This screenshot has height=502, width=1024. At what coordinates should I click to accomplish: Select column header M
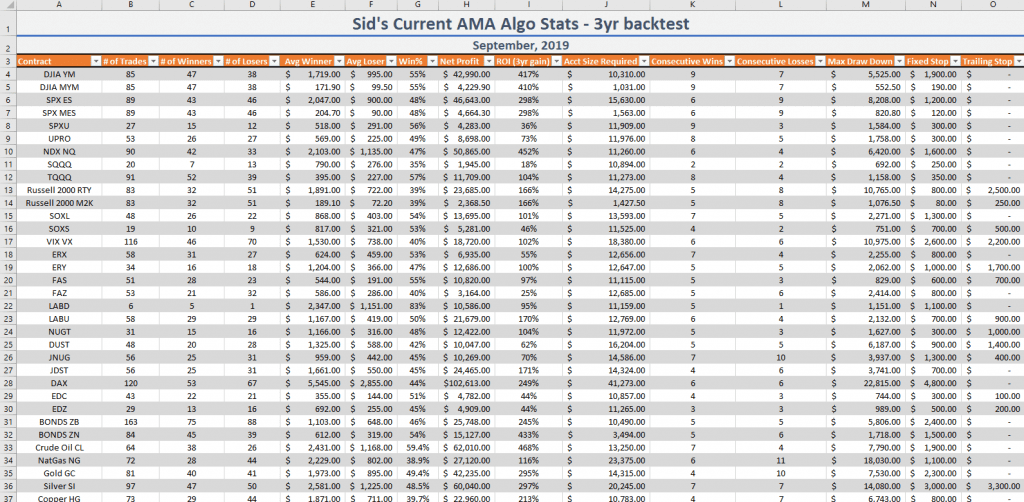coord(865,5)
